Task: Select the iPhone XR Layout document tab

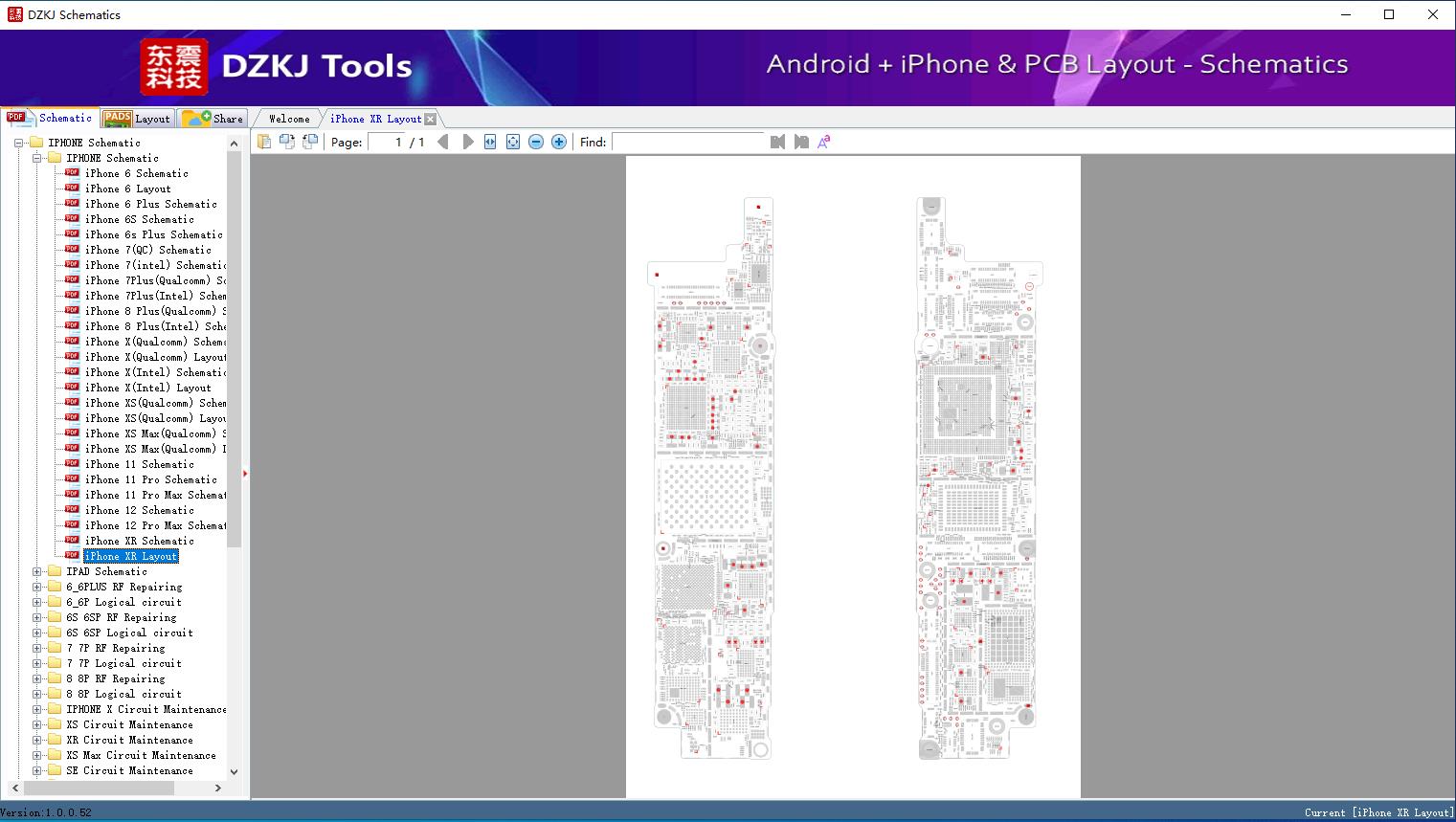Action: pyautogui.click(x=375, y=119)
